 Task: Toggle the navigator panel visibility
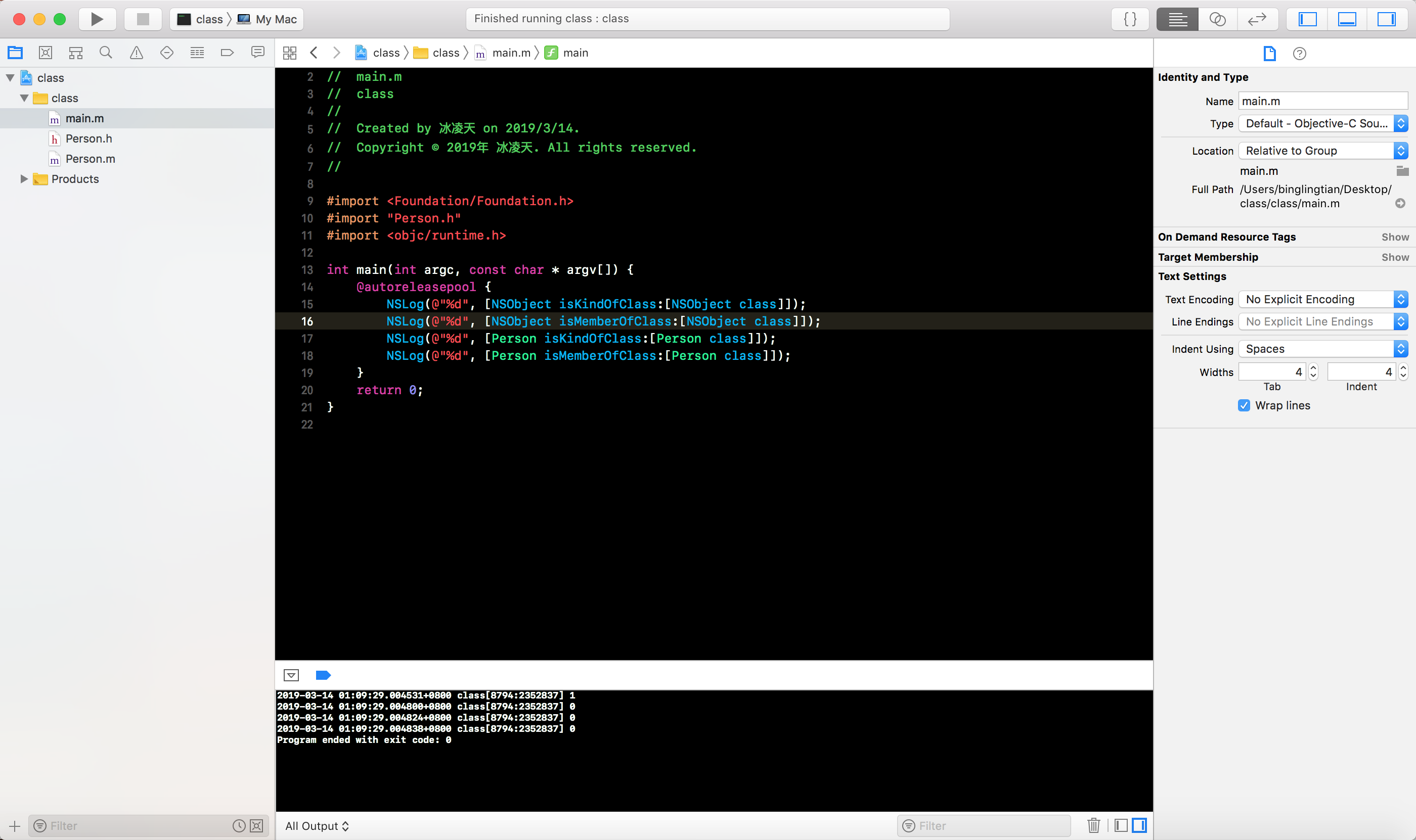pos(1308,19)
